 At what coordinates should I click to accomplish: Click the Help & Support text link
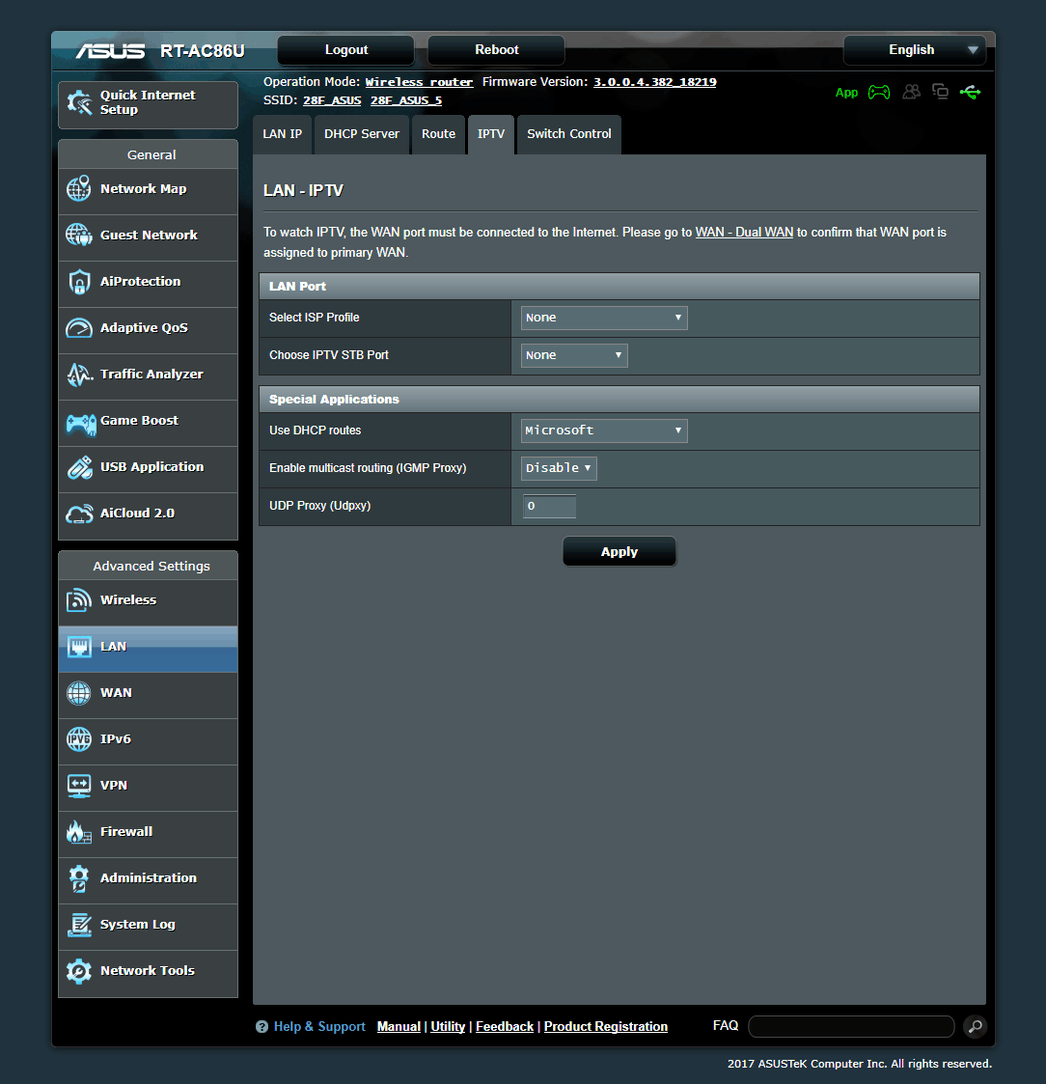[x=319, y=1027]
